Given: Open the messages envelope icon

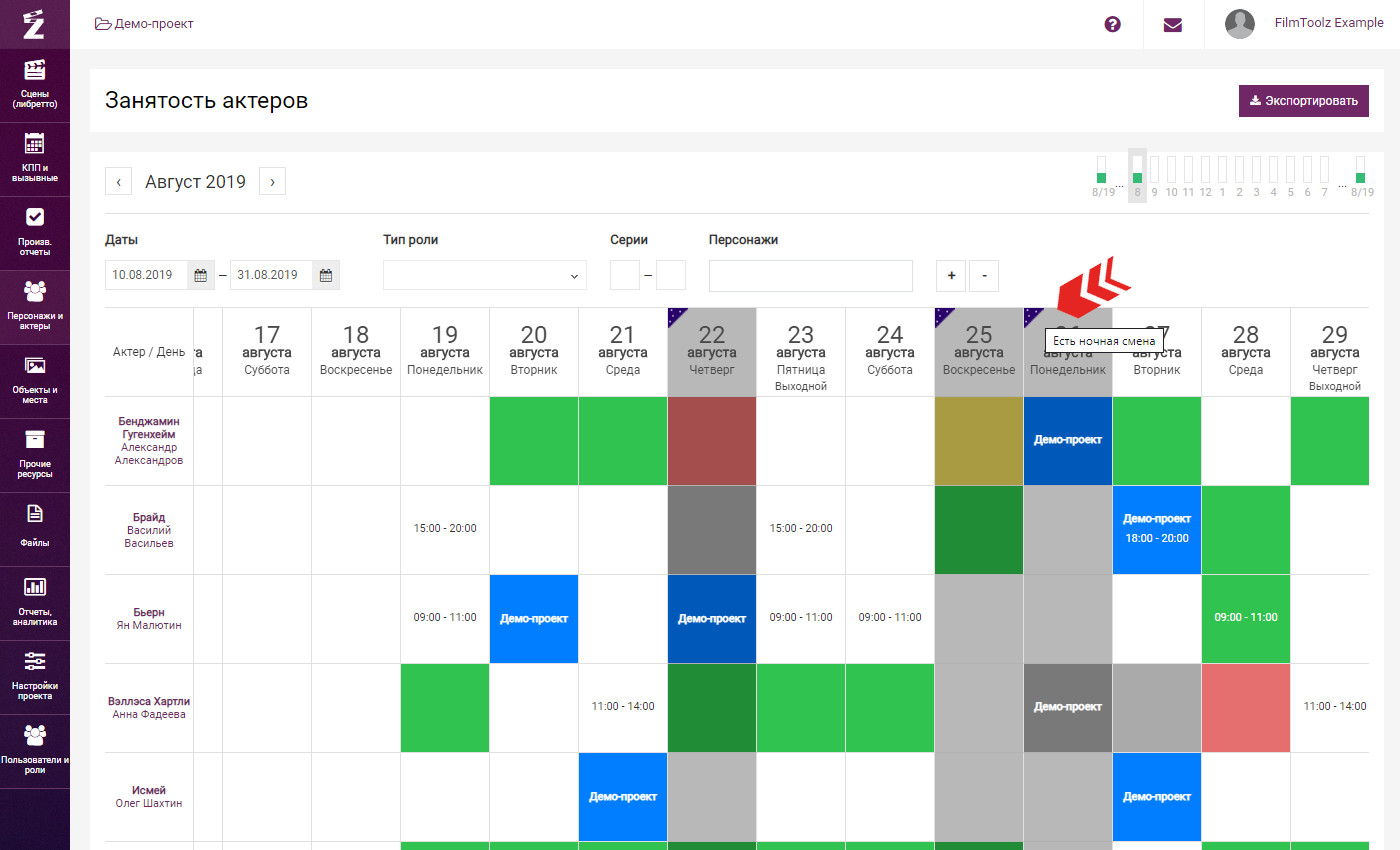Looking at the screenshot, I should [1173, 25].
